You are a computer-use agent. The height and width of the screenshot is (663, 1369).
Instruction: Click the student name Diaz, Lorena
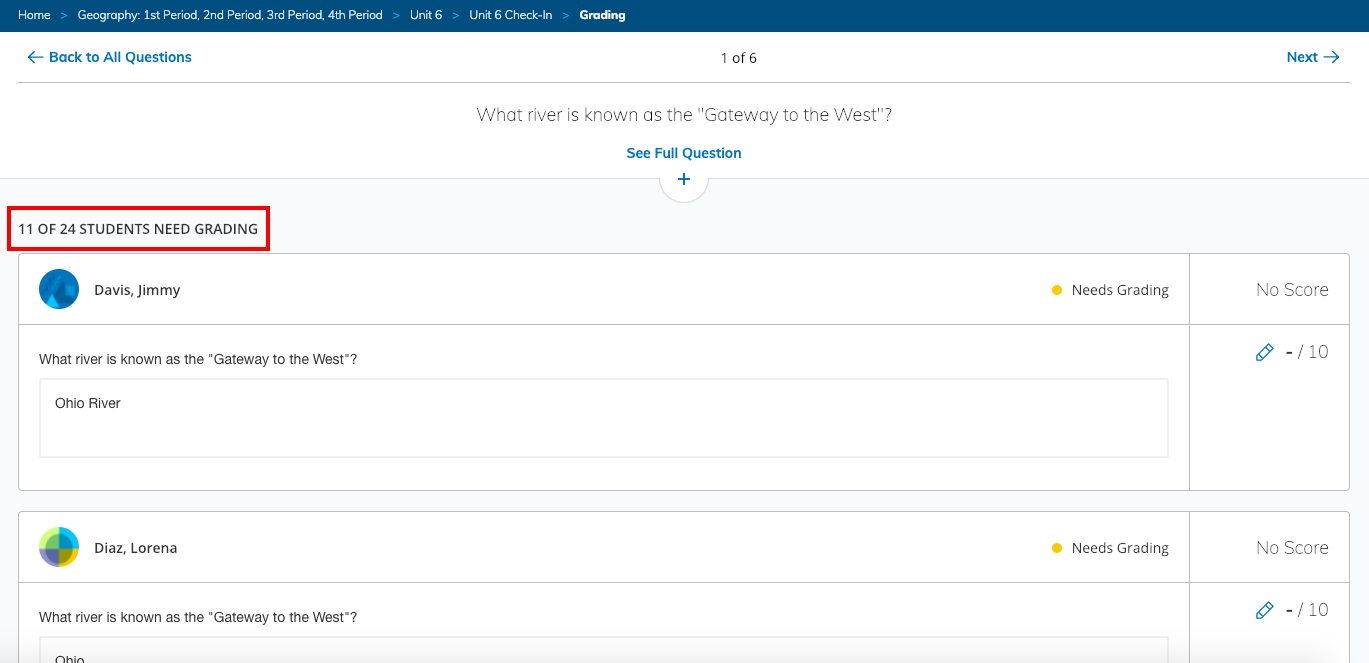135,548
